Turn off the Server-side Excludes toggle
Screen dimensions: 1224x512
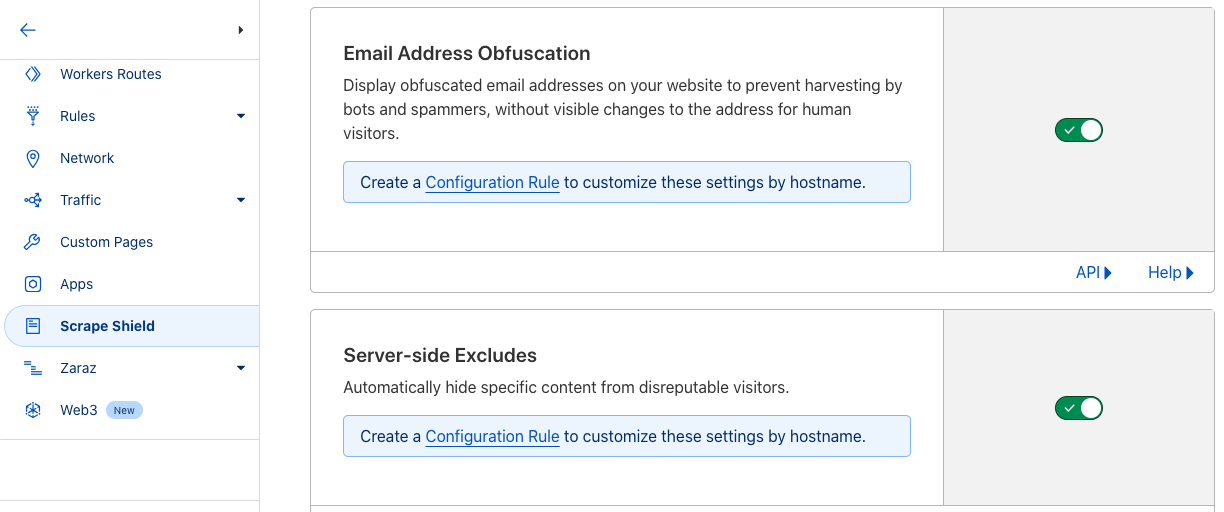[1078, 408]
